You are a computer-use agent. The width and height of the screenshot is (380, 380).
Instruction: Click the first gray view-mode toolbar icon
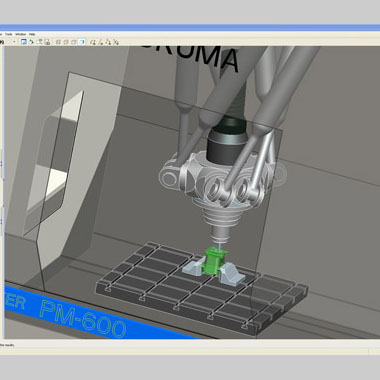coord(58,42)
